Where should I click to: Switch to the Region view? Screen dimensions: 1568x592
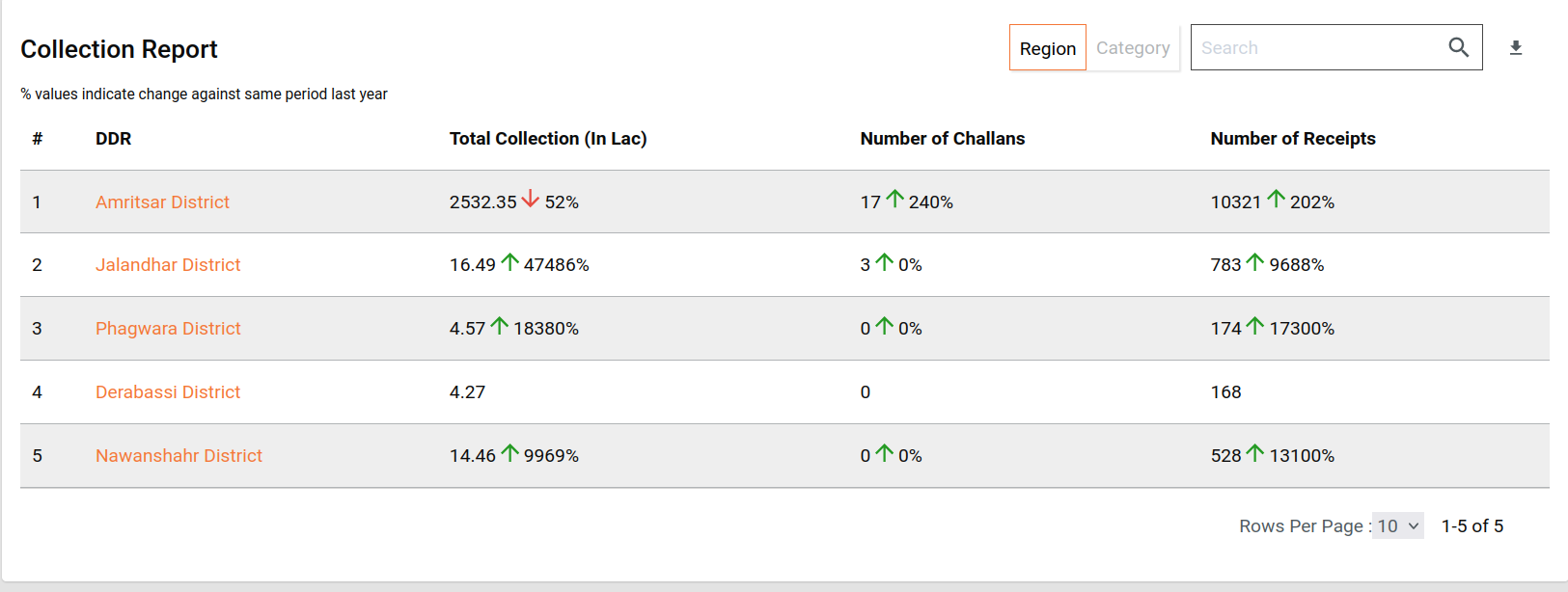[1048, 48]
